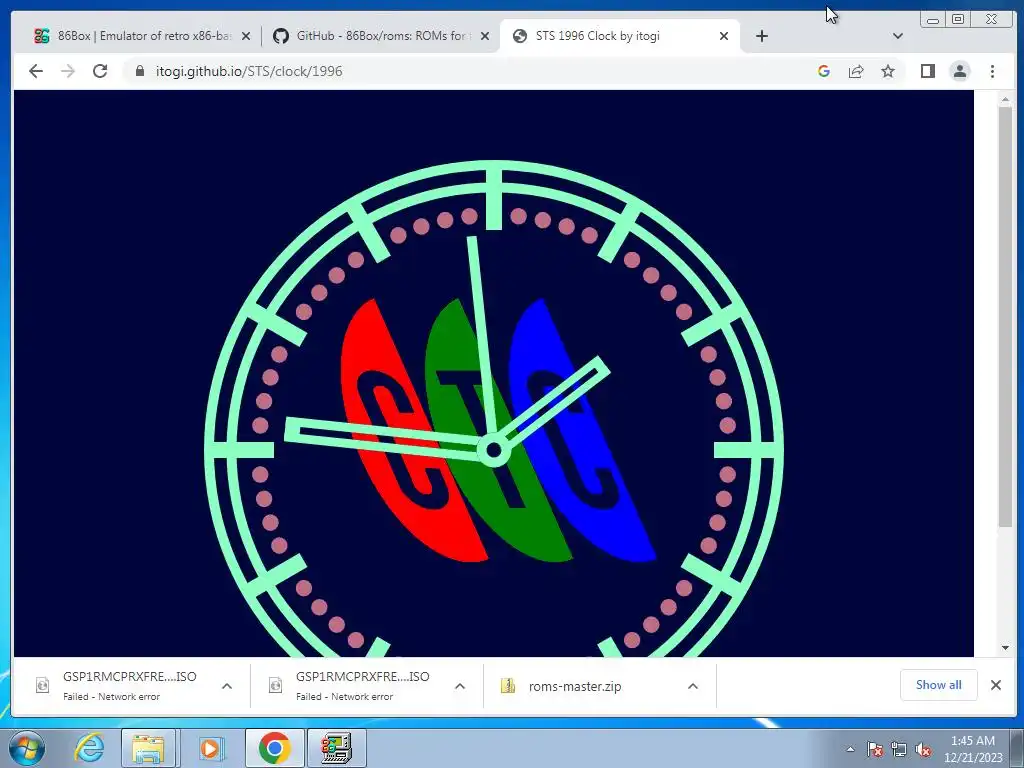
Task: Toggle the Chrome side panel
Action: (x=927, y=71)
